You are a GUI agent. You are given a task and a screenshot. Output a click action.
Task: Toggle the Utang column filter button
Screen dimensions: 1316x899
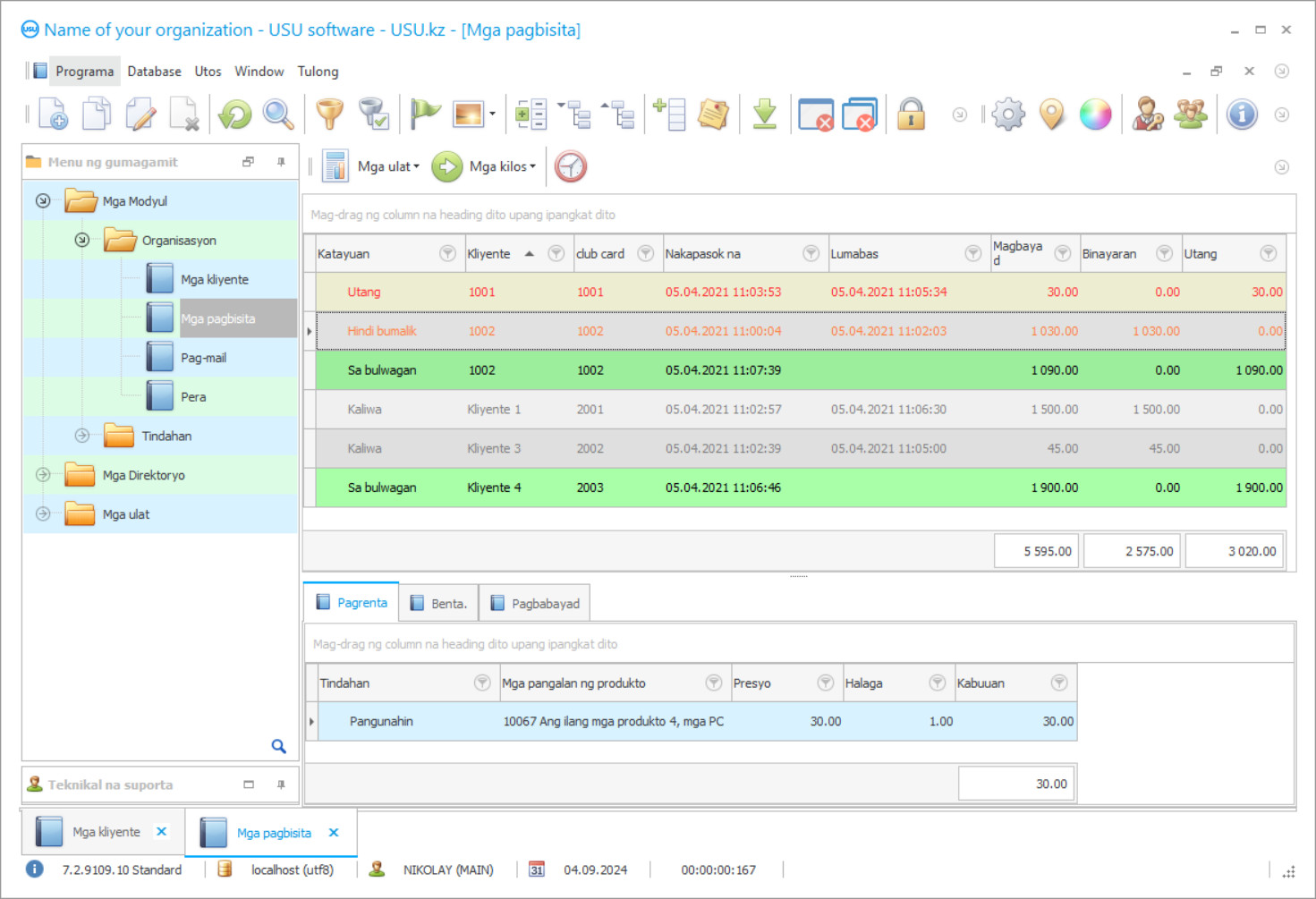coord(1268,254)
